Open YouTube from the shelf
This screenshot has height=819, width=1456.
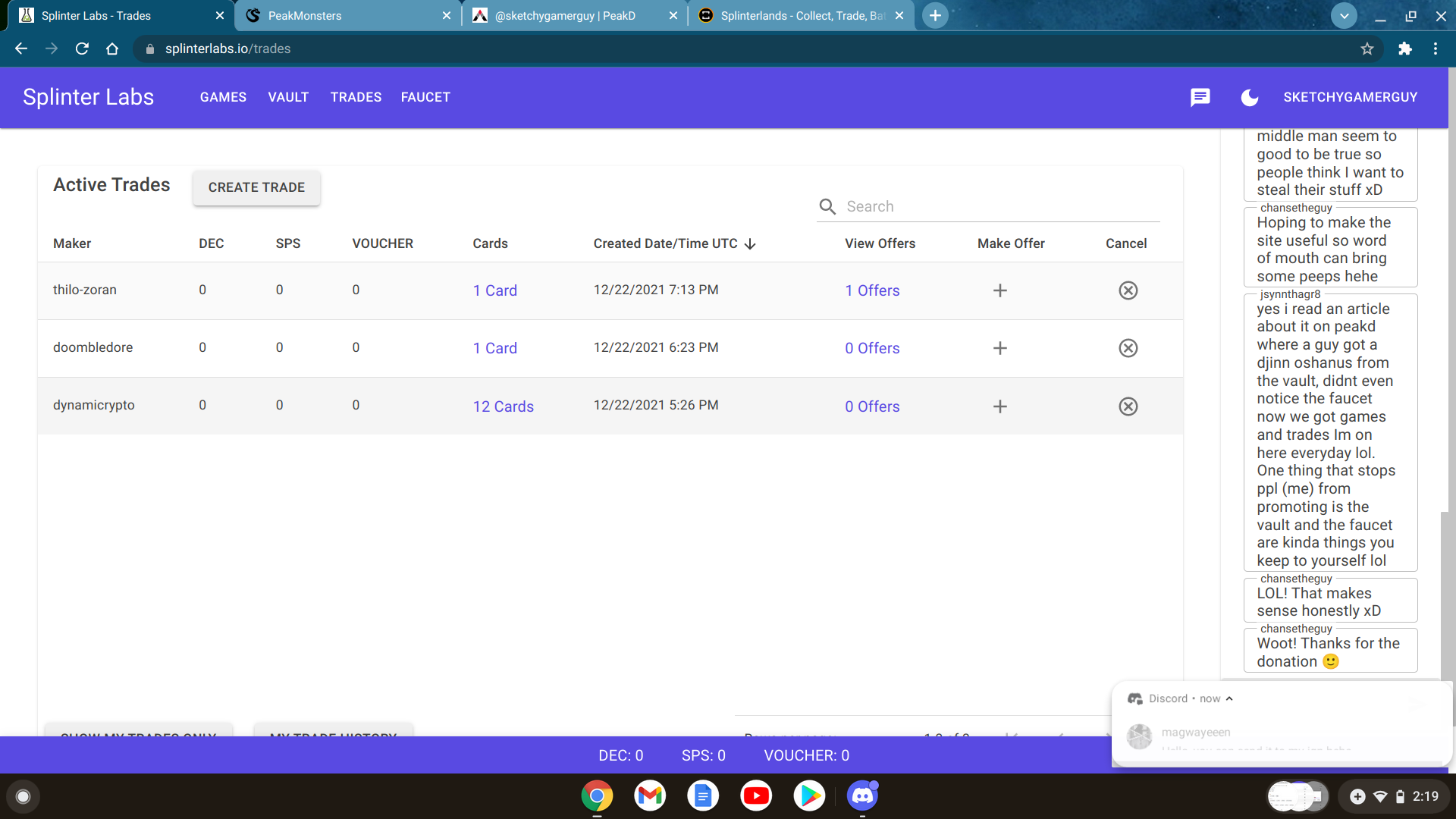[x=756, y=796]
